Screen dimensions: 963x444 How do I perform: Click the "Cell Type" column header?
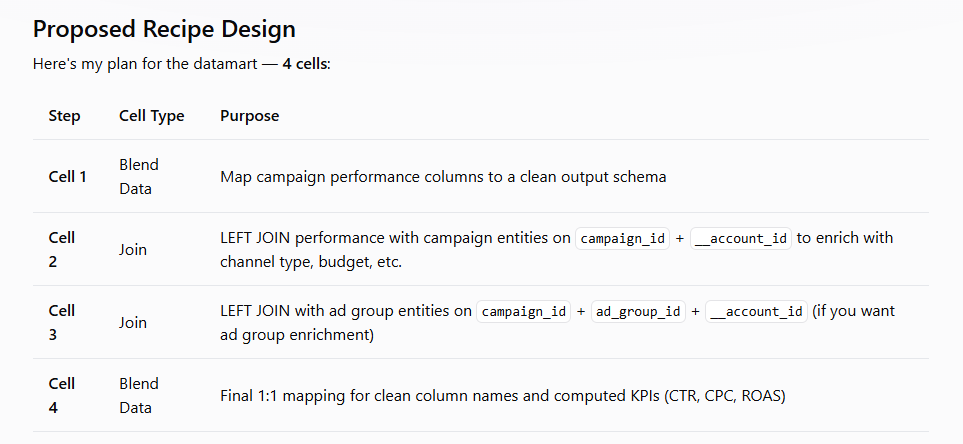point(151,116)
